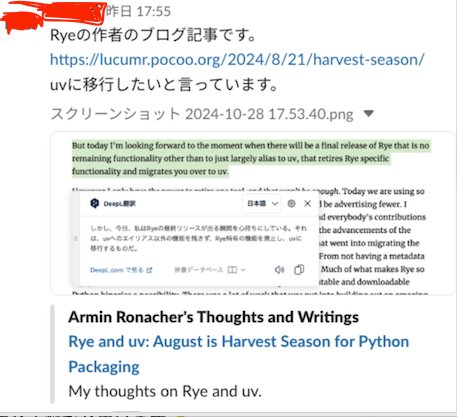457x417 pixels.
Task: Click the external-link icon beside DeepL.com
Action: 149,270
